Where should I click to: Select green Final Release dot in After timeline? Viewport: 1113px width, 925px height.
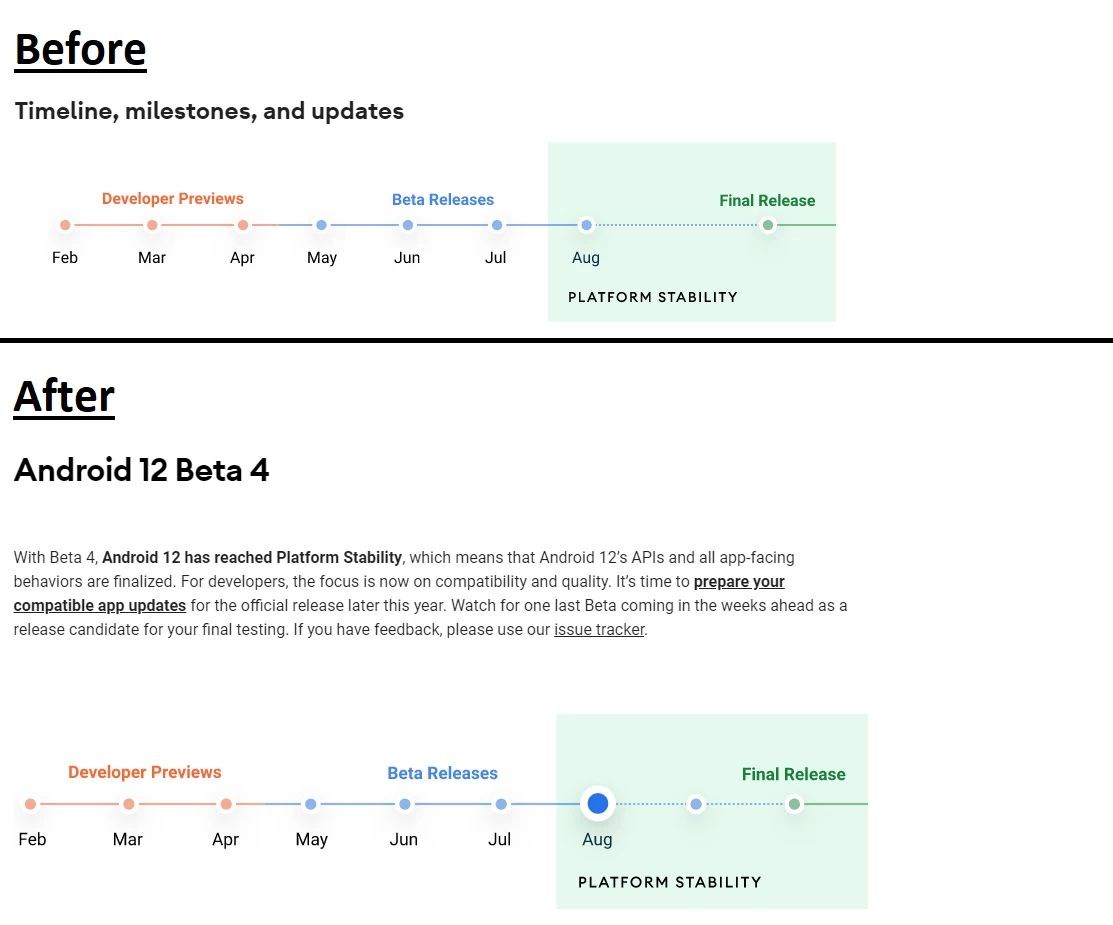coord(794,804)
